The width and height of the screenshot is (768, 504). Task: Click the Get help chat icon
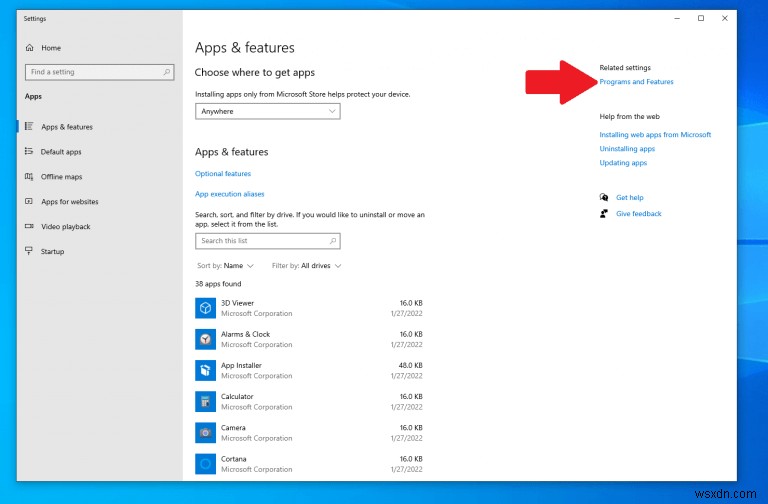(604, 197)
